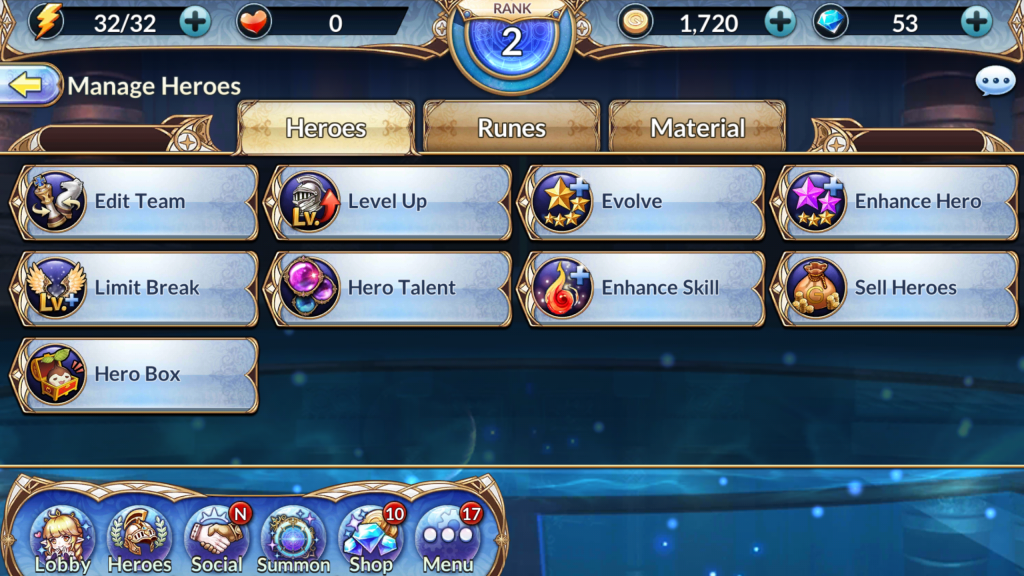Viewport: 1024px width, 576px height.
Task: Switch to the Material tab
Action: (x=697, y=127)
